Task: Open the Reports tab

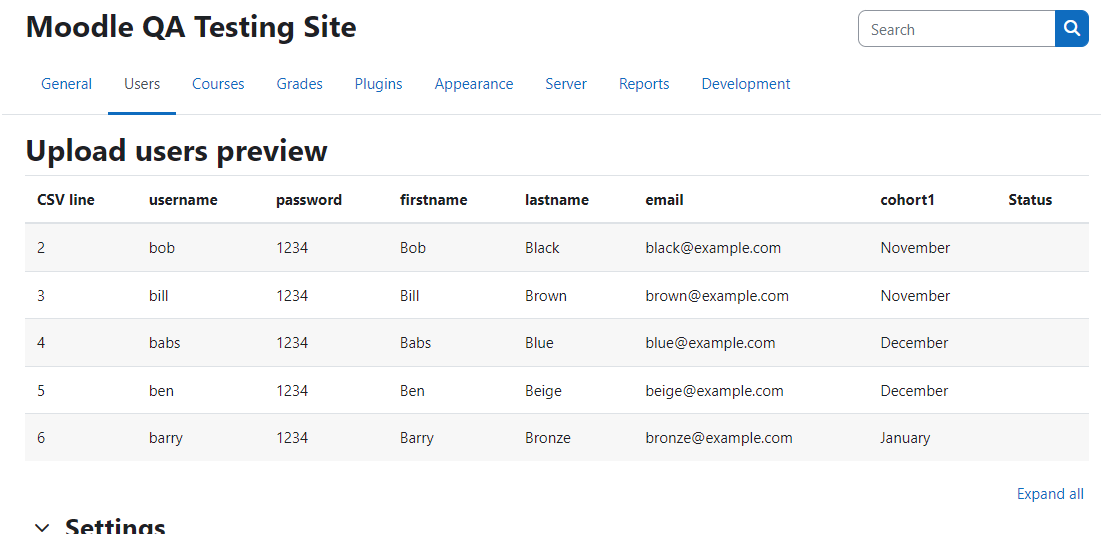Action: coord(644,84)
